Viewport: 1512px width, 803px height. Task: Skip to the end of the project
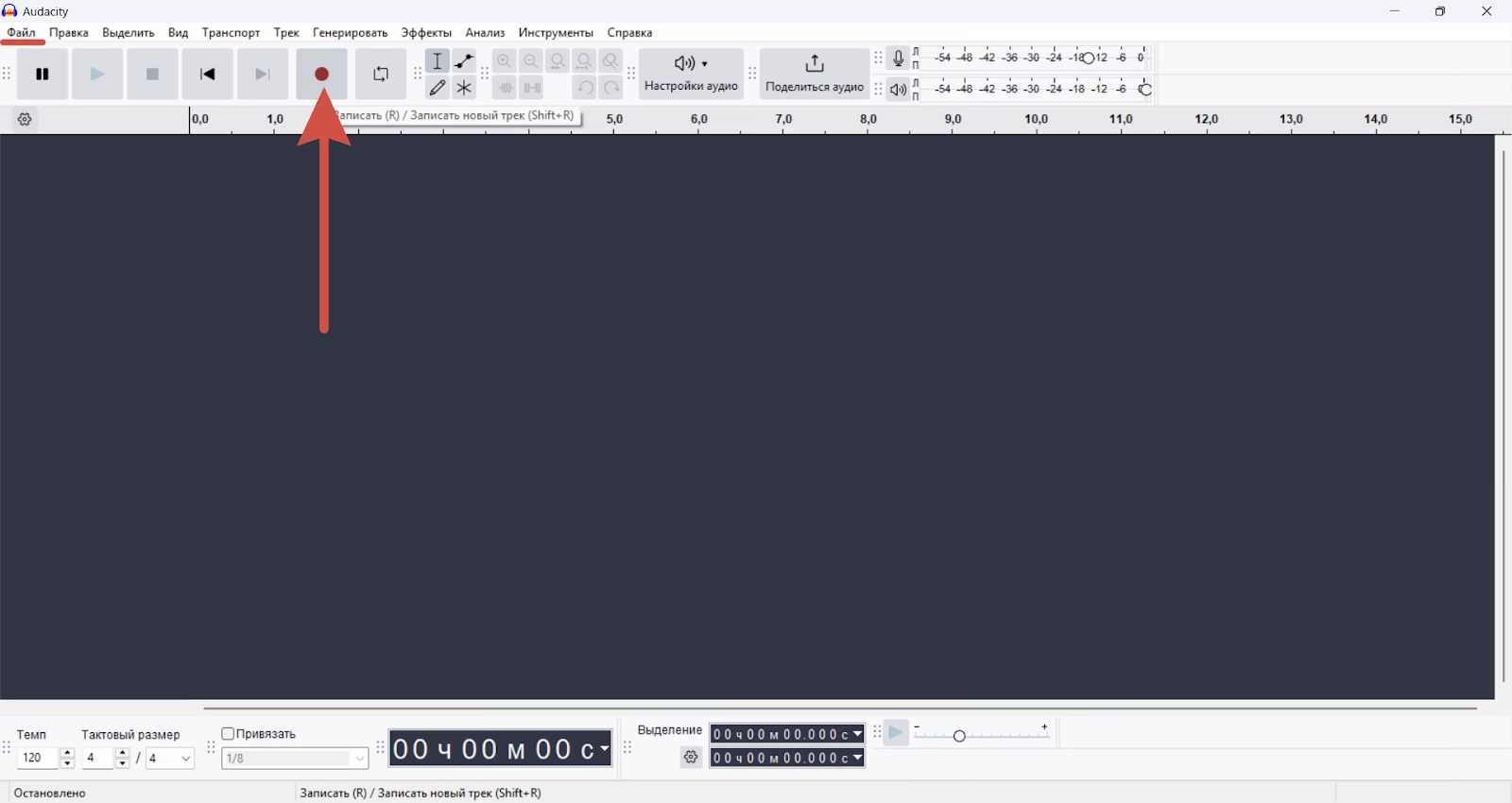263,75
